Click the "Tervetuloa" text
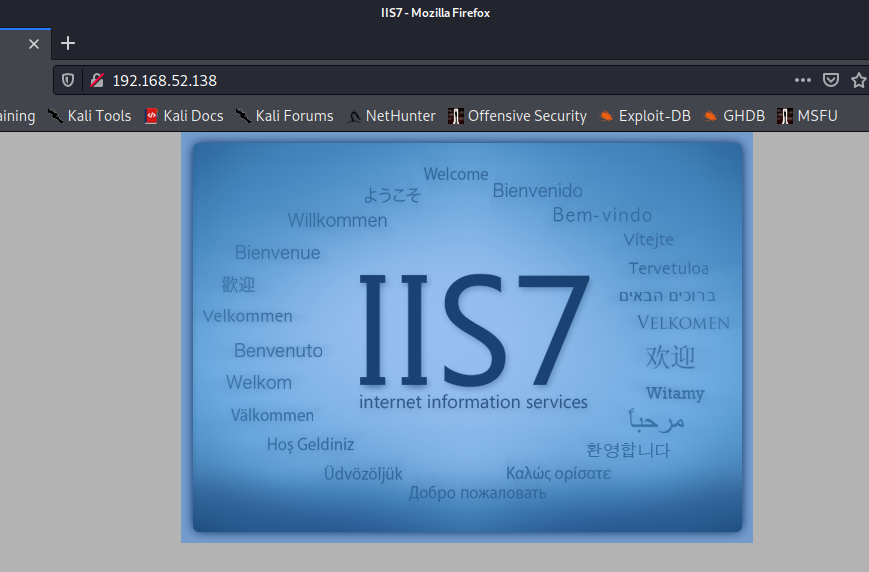869x572 pixels. (668, 268)
